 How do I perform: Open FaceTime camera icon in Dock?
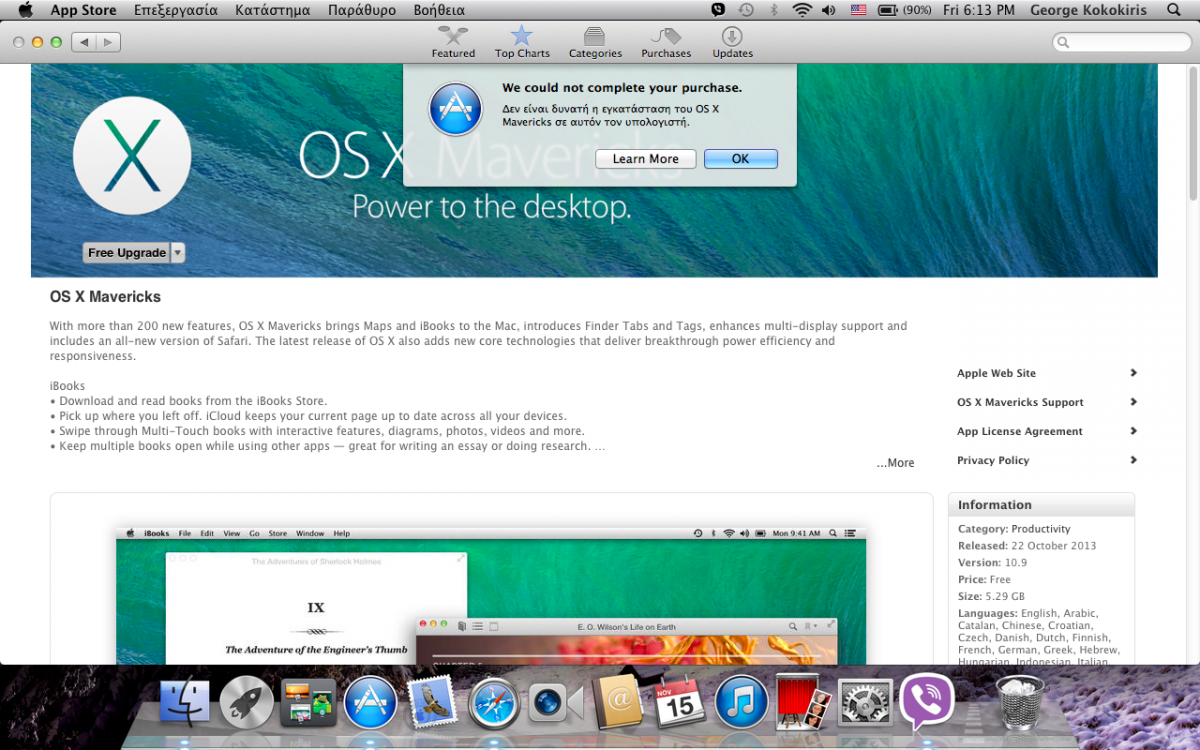click(556, 704)
